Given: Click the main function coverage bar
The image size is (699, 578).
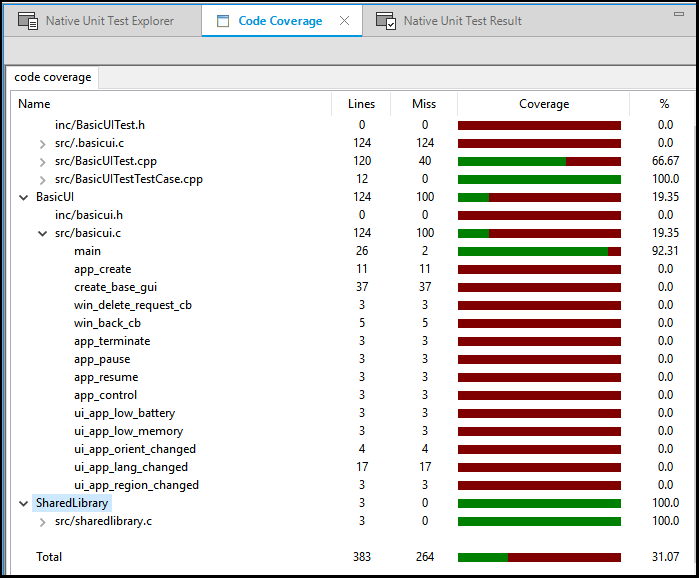Looking at the screenshot, I should point(539,251).
